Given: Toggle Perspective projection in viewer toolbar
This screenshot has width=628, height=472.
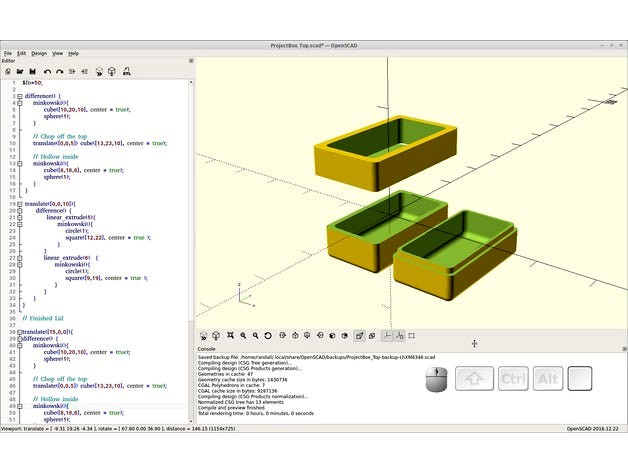Looking at the screenshot, I should click(359, 336).
